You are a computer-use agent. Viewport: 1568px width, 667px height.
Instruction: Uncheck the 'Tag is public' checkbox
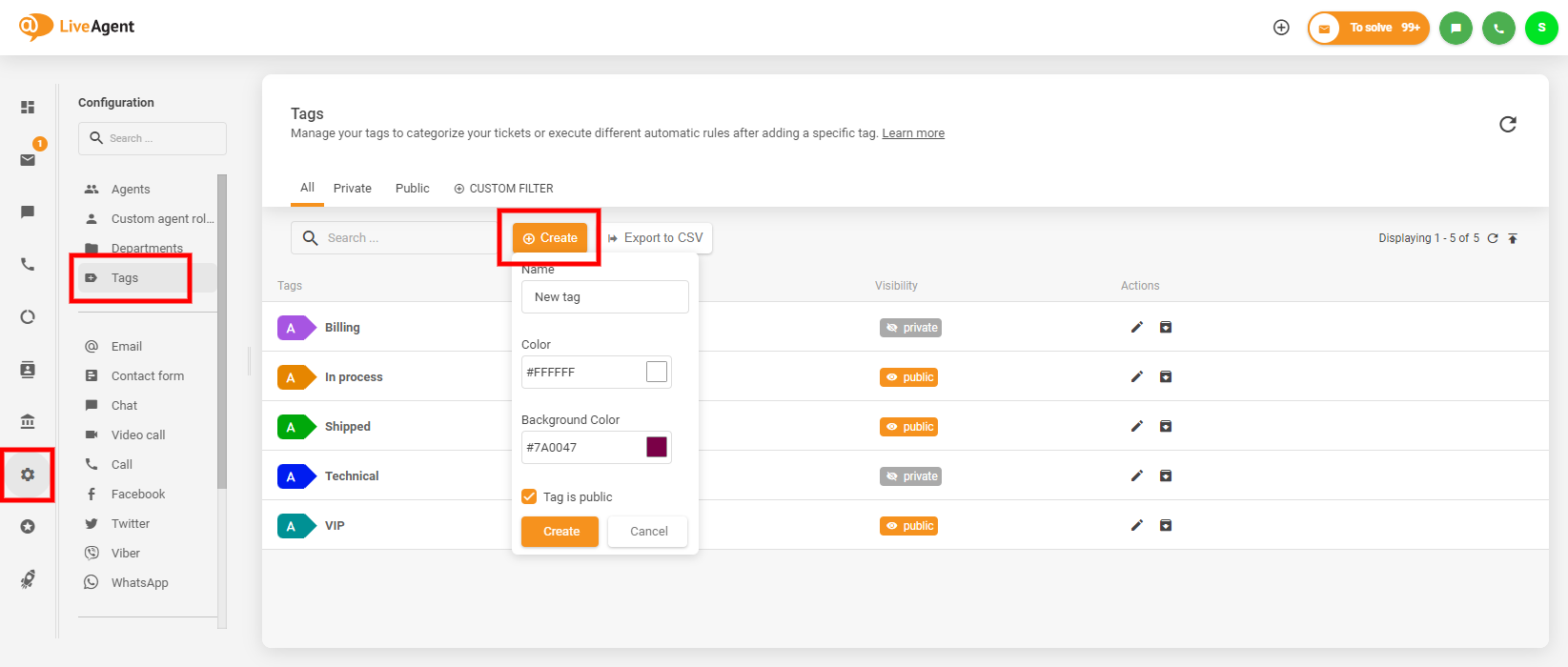point(529,496)
